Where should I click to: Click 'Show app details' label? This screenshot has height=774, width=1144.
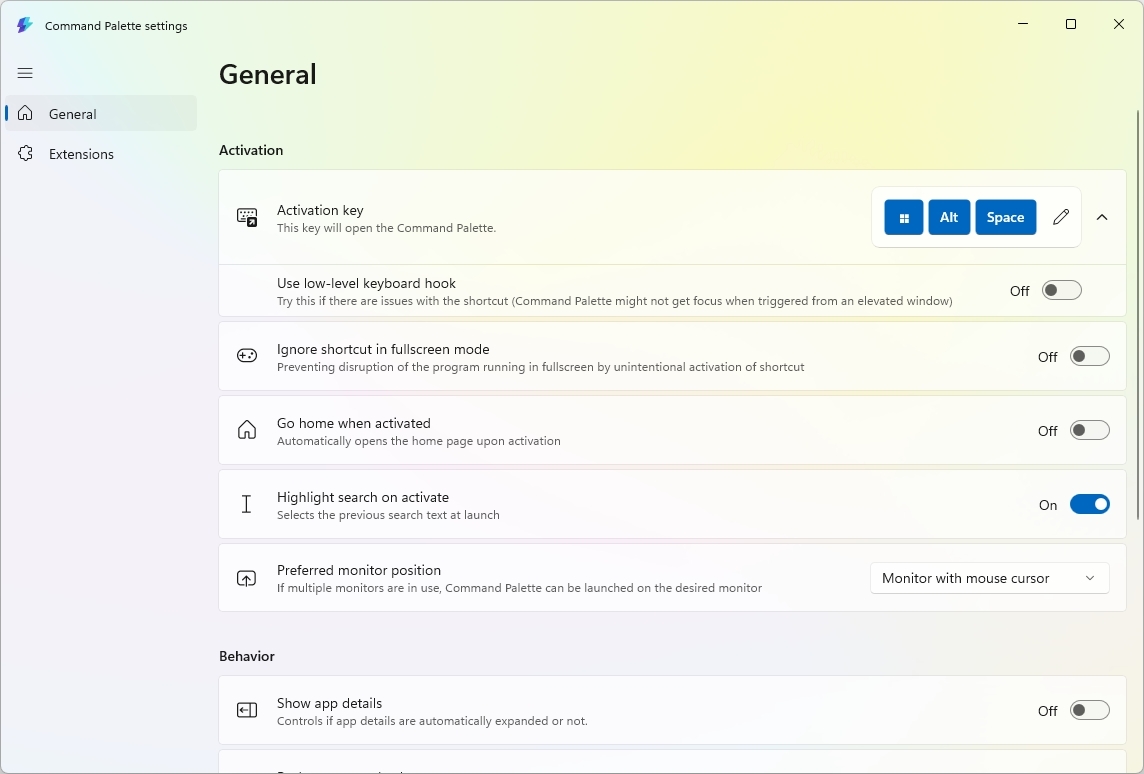(x=329, y=703)
